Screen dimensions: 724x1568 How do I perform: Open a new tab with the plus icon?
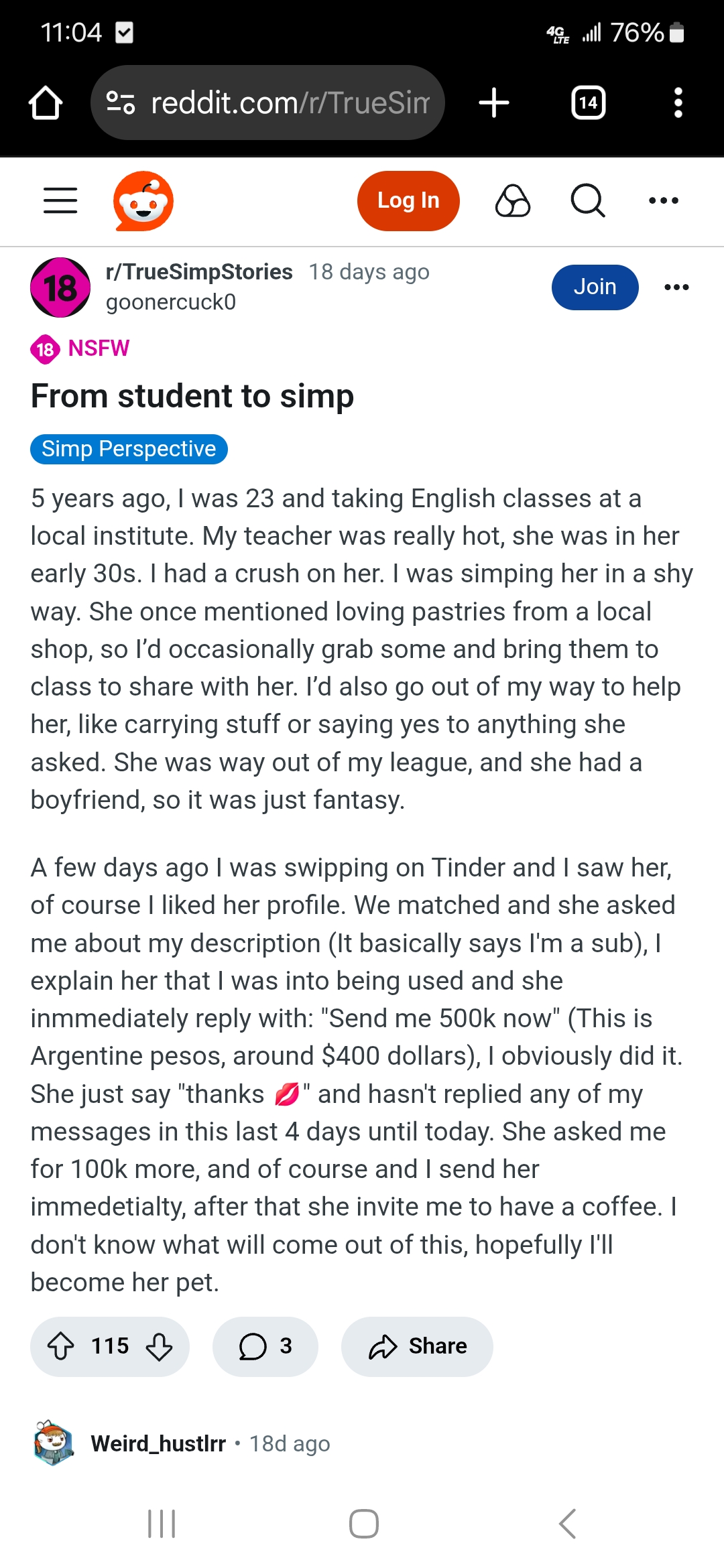click(x=494, y=103)
